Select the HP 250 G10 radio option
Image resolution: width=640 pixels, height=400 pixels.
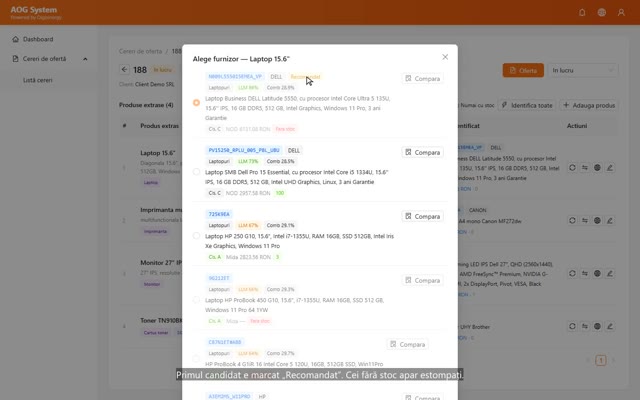coord(196,236)
